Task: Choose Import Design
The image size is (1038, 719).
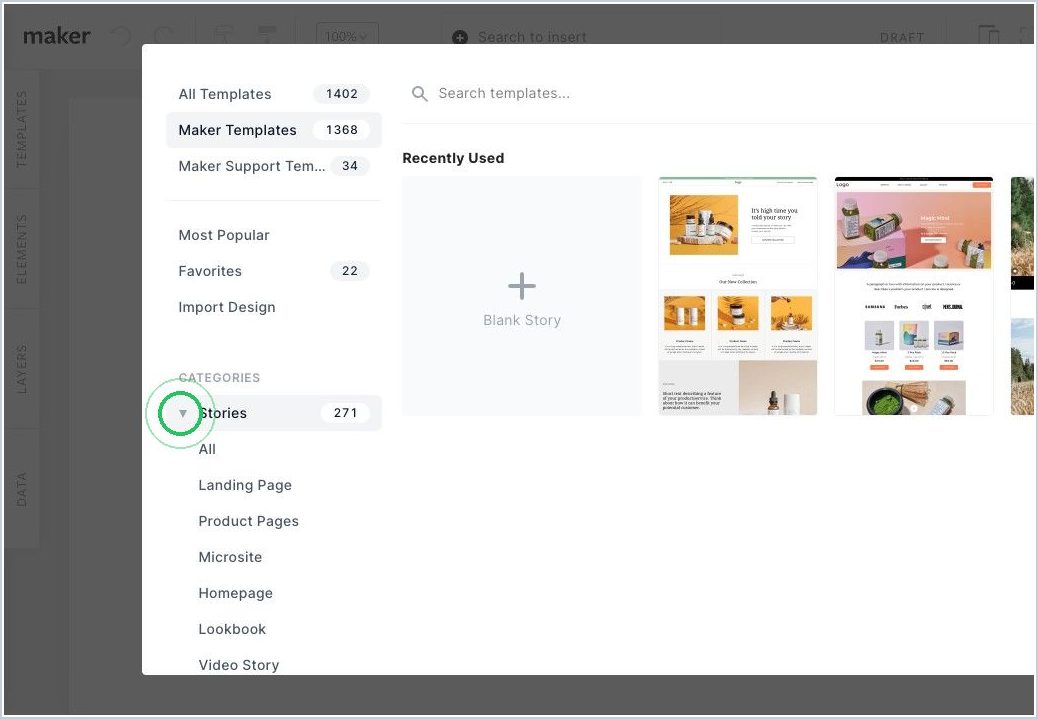Action: pos(273,307)
